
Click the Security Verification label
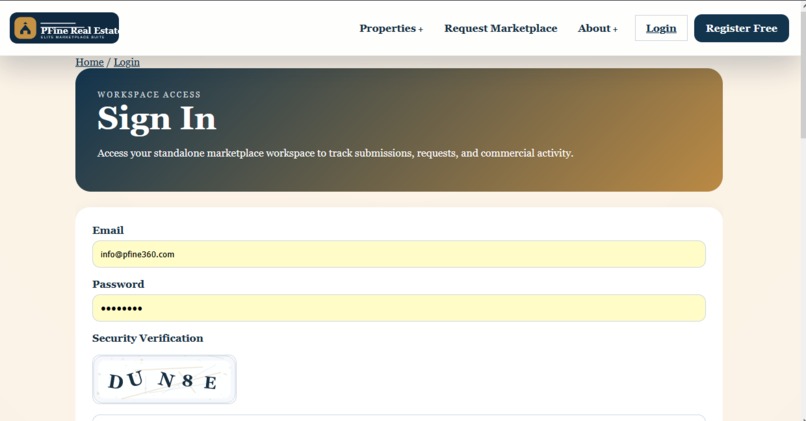point(148,338)
